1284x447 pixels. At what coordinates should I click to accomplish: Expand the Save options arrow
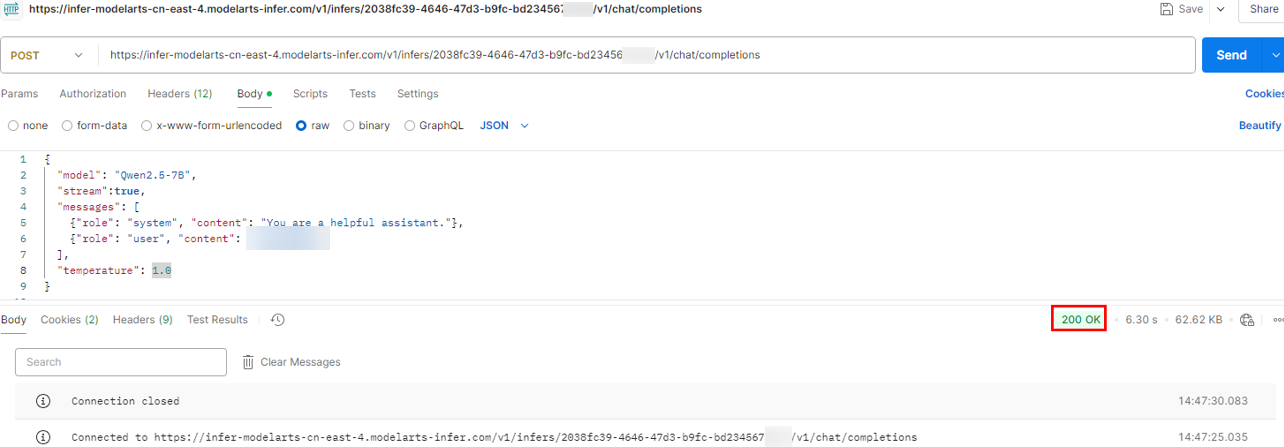point(1220,9)
